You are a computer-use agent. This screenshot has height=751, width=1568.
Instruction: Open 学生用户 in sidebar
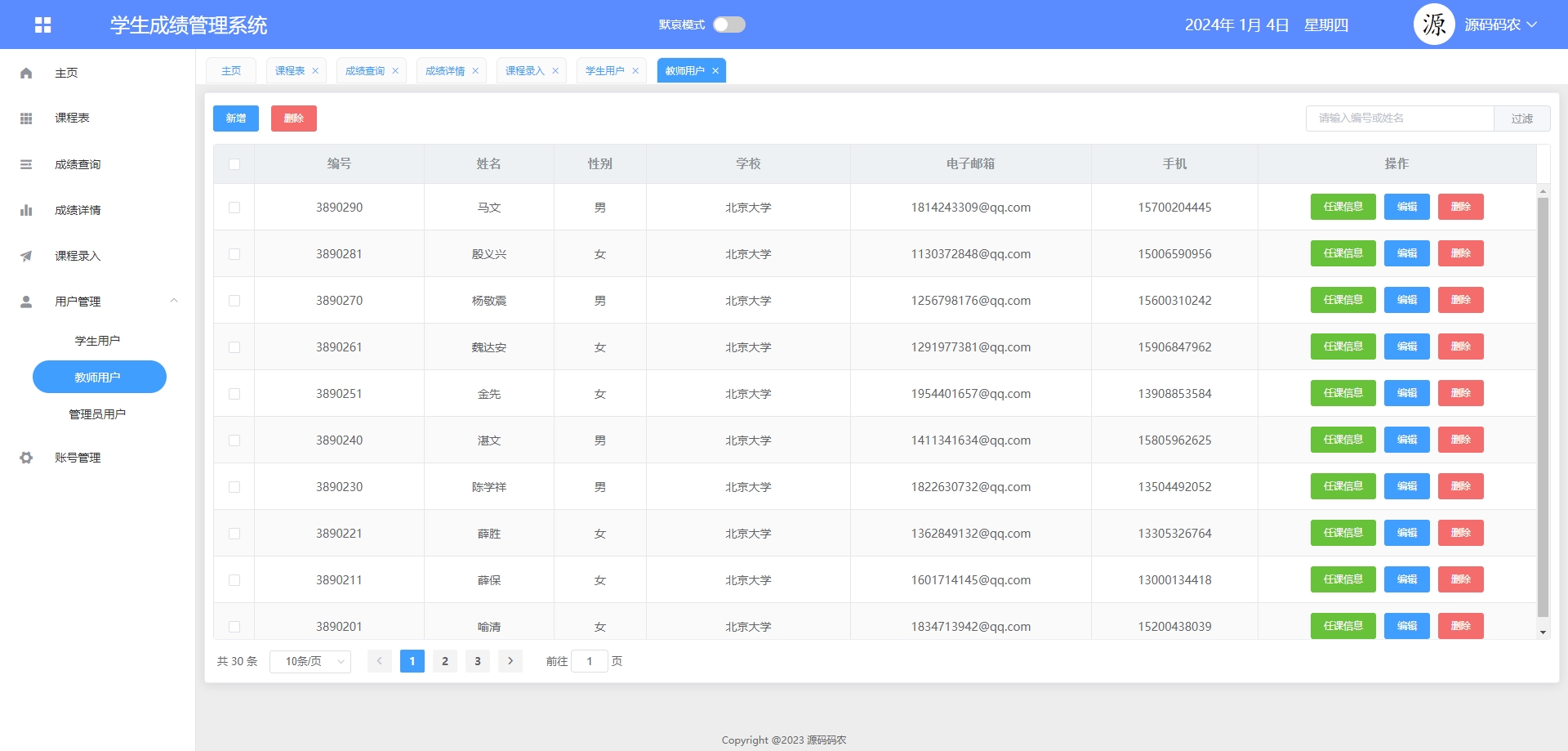tap(98, 341)
